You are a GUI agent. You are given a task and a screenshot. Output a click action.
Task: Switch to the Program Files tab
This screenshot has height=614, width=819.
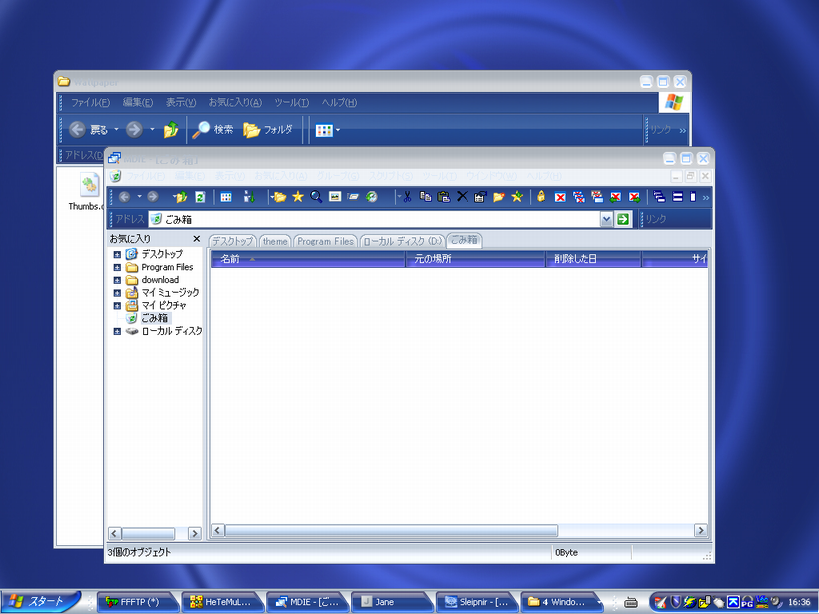(x=325, y=241)
